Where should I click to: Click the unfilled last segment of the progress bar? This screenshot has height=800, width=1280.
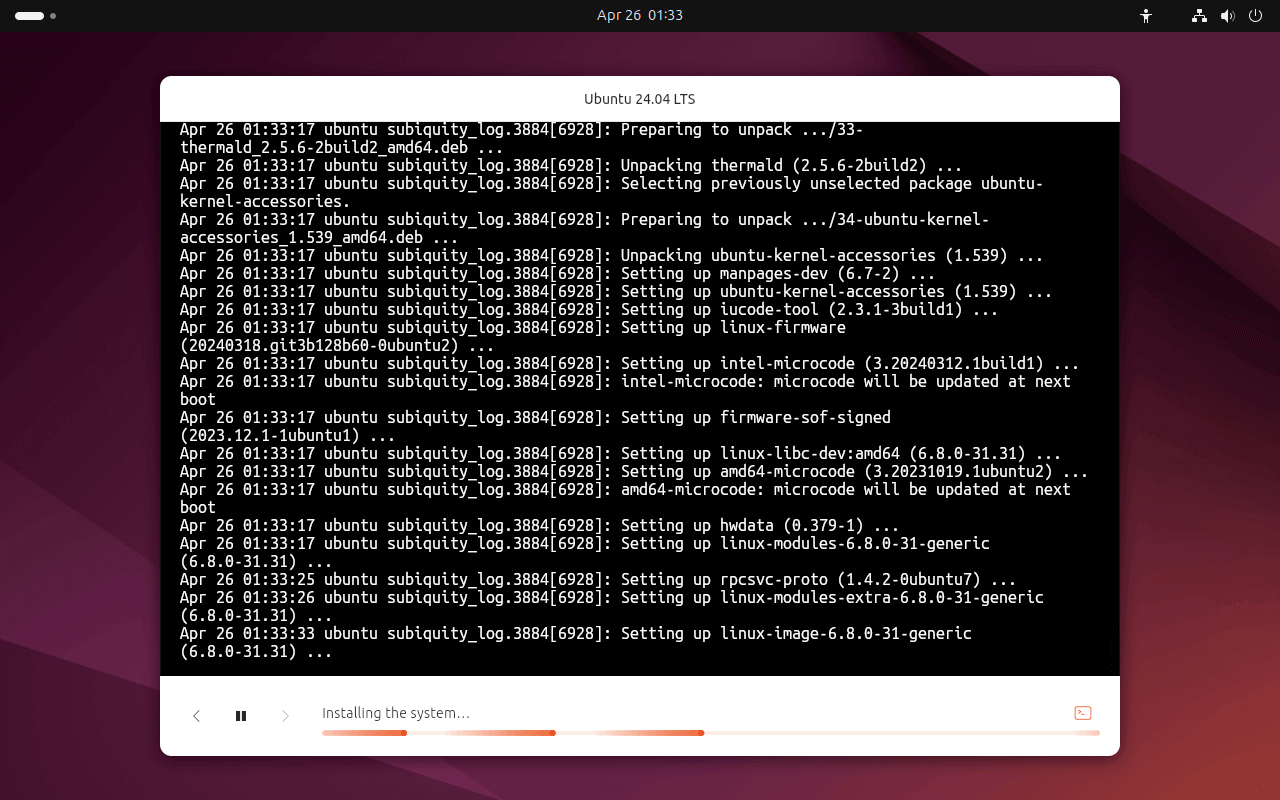click(900, 733)
